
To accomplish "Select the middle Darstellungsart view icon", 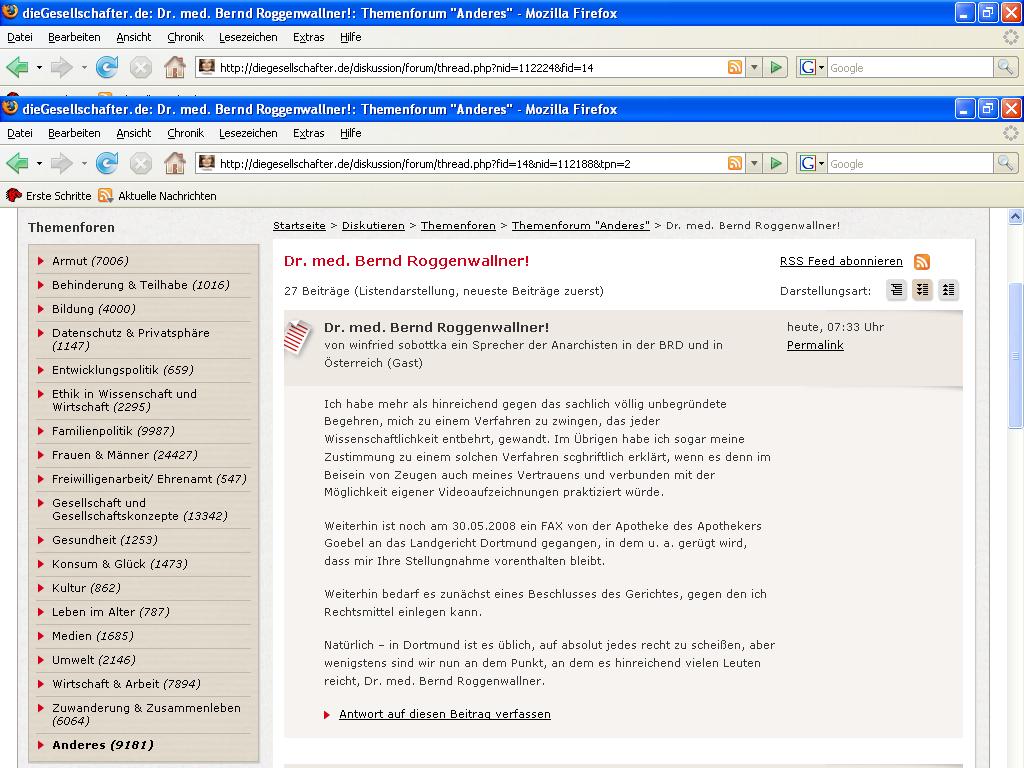I will tap(922, 290).
